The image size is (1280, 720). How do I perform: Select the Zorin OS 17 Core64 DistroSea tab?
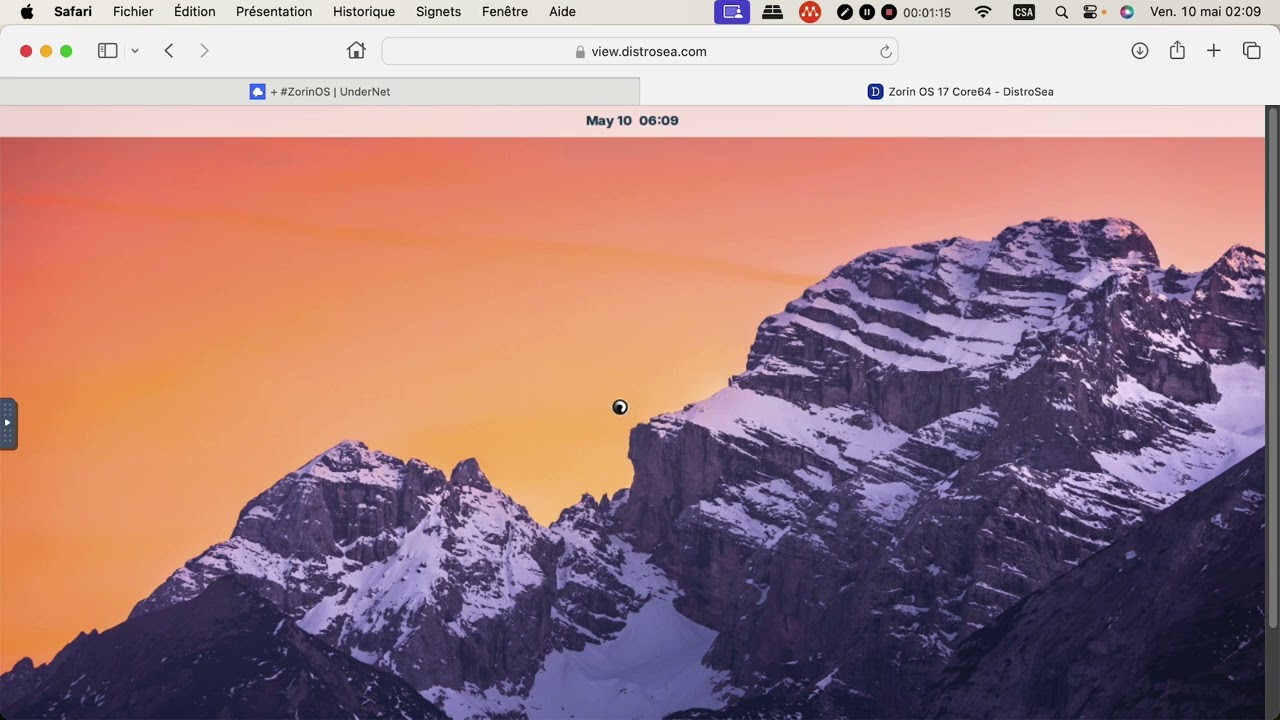[x=960, y=91]
